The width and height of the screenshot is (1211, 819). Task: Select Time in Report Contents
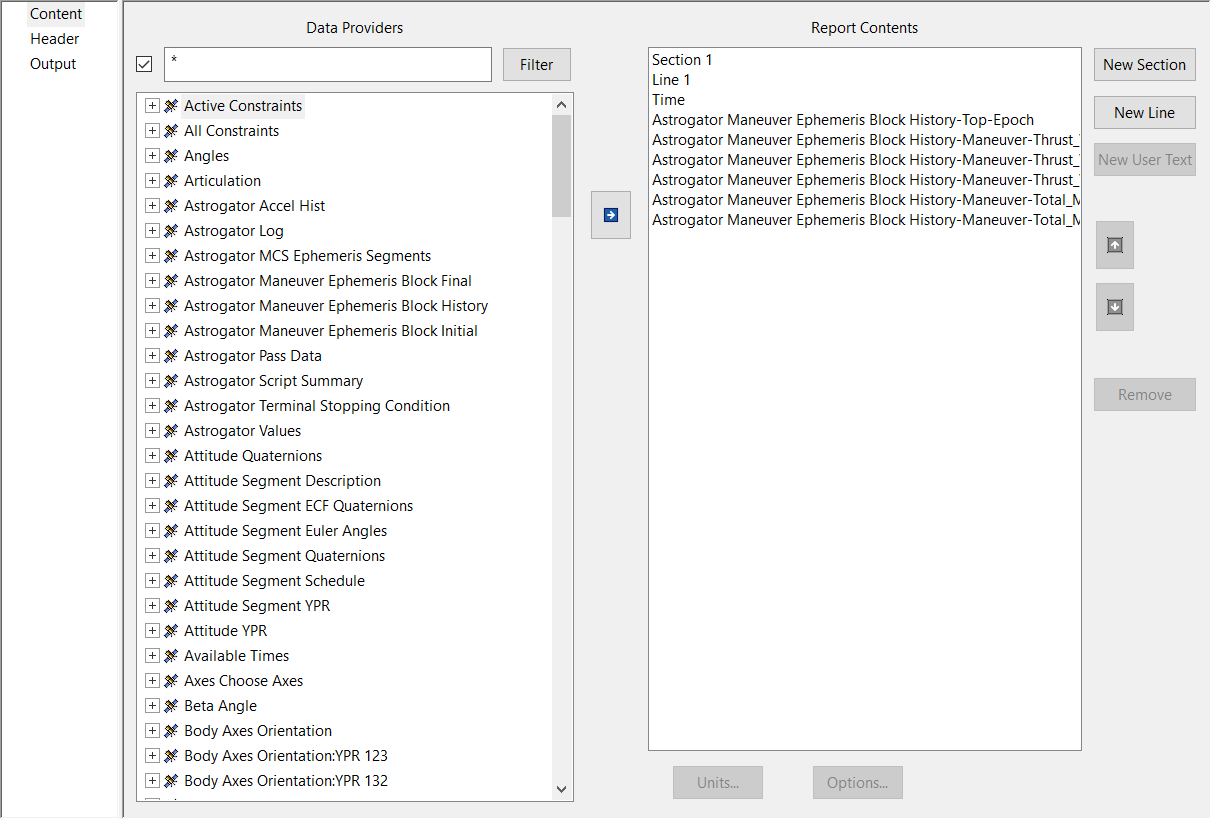(x=668, y=100)
